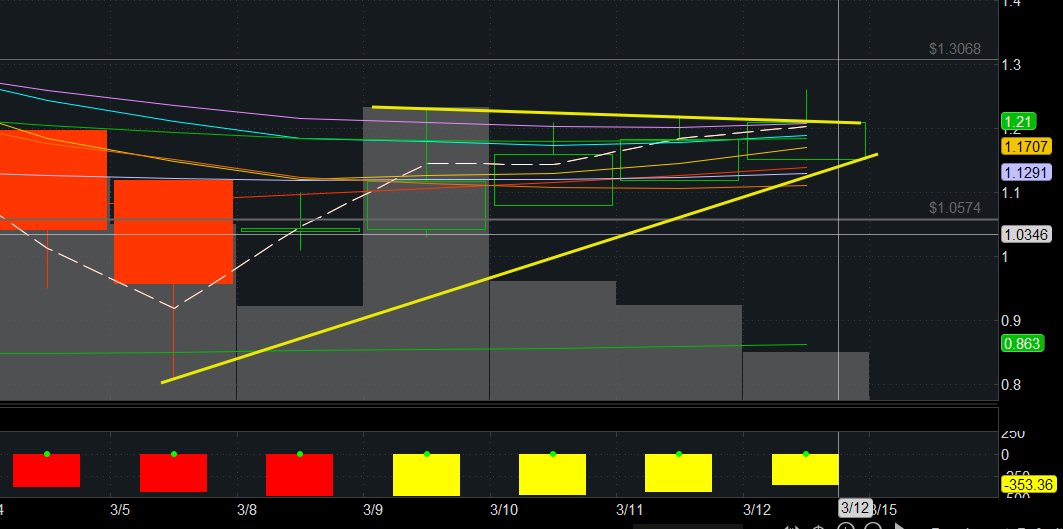Click the red indicator bar for 3/5

174,473
